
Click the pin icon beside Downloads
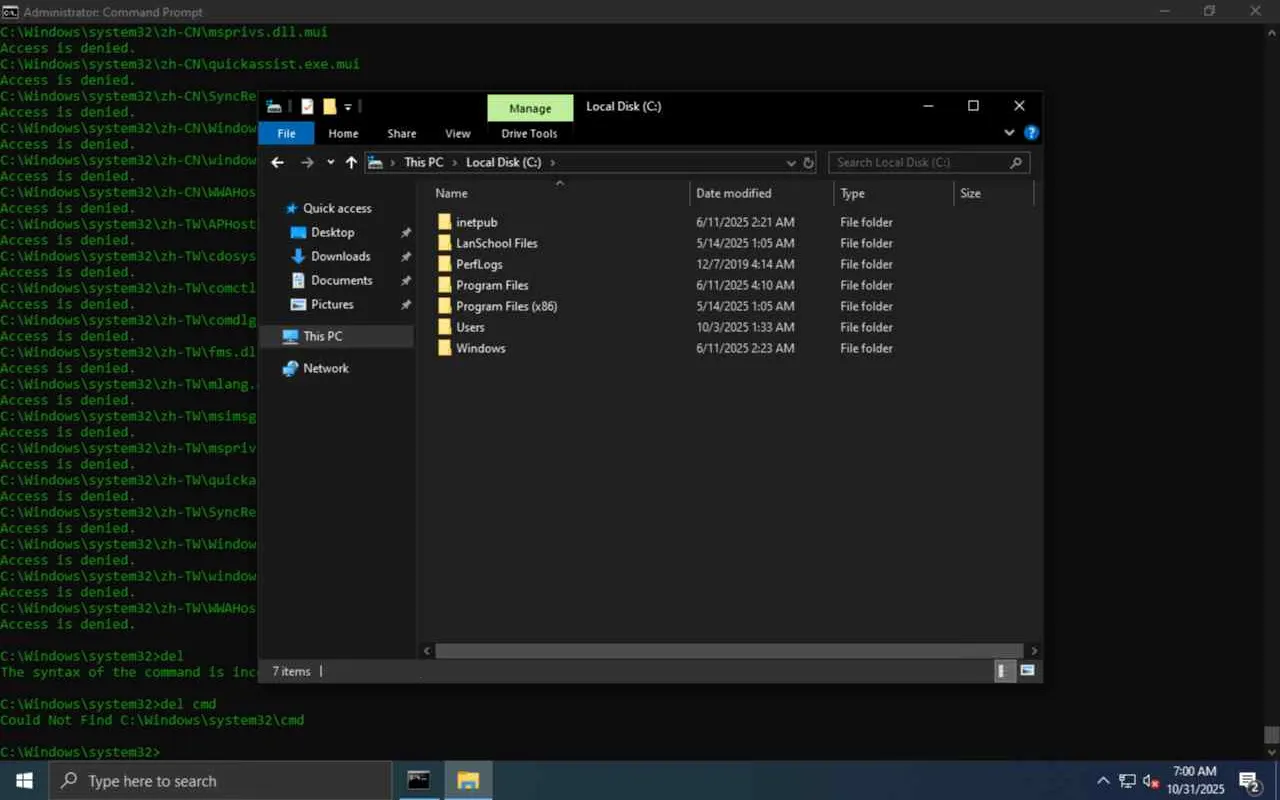pyautogui.click(x=405, y=256)
